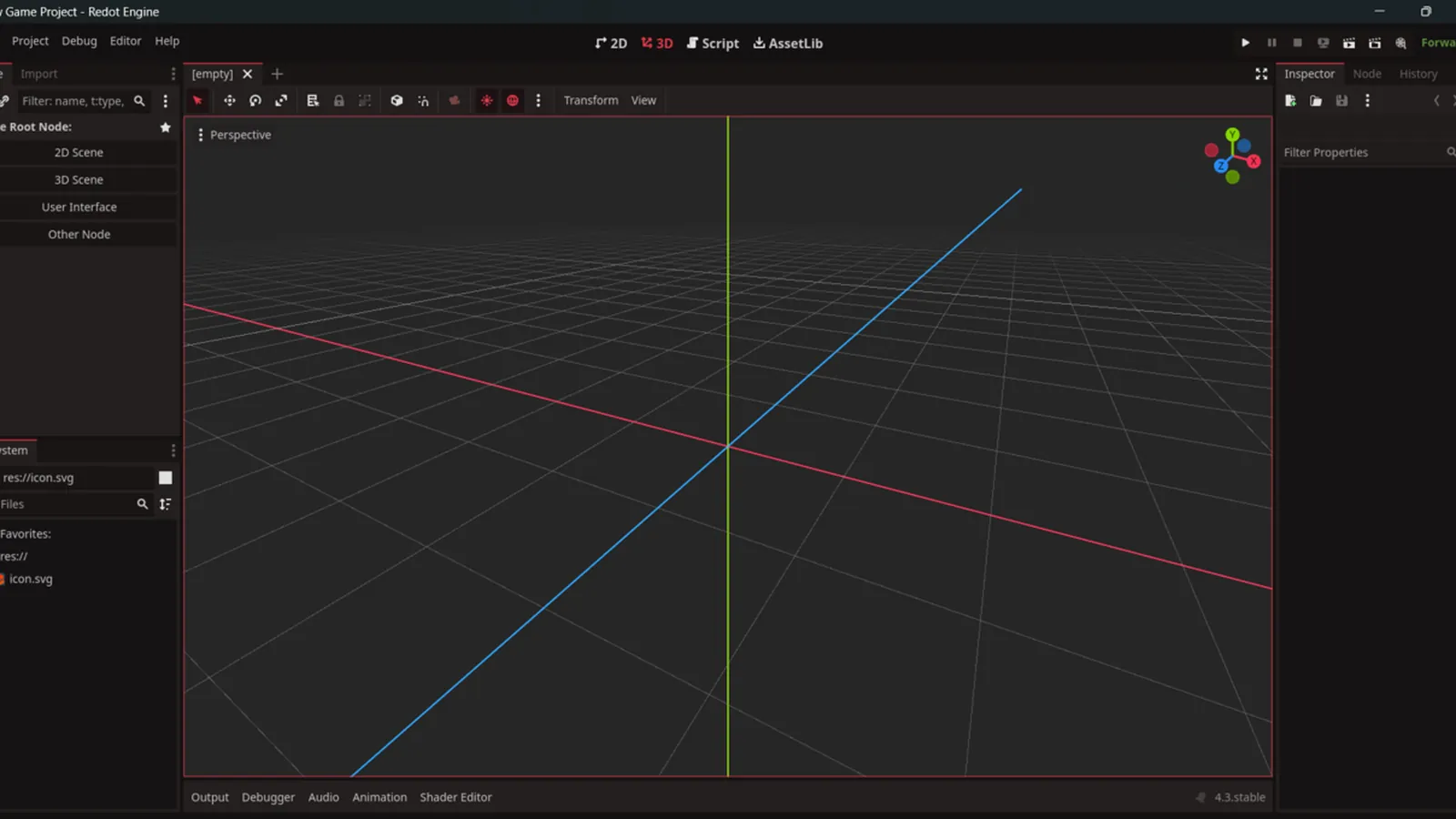The width and height of the screenshot is (1456, 819).
Task: Create a 3D Scene root node
Action: tap(79, 180)
